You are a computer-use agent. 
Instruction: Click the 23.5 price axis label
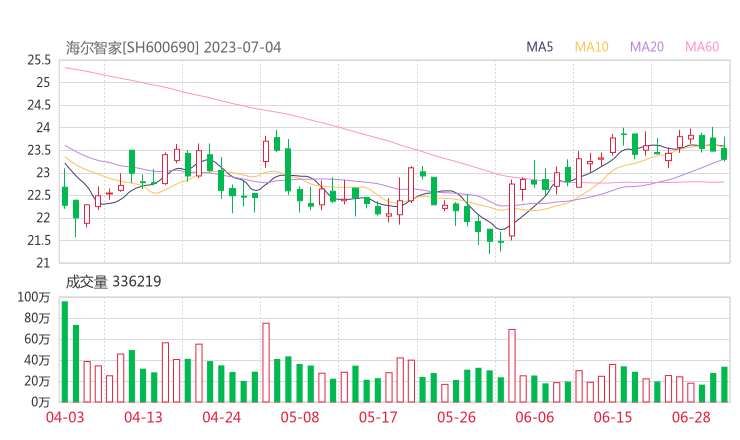tap(39, 150)
